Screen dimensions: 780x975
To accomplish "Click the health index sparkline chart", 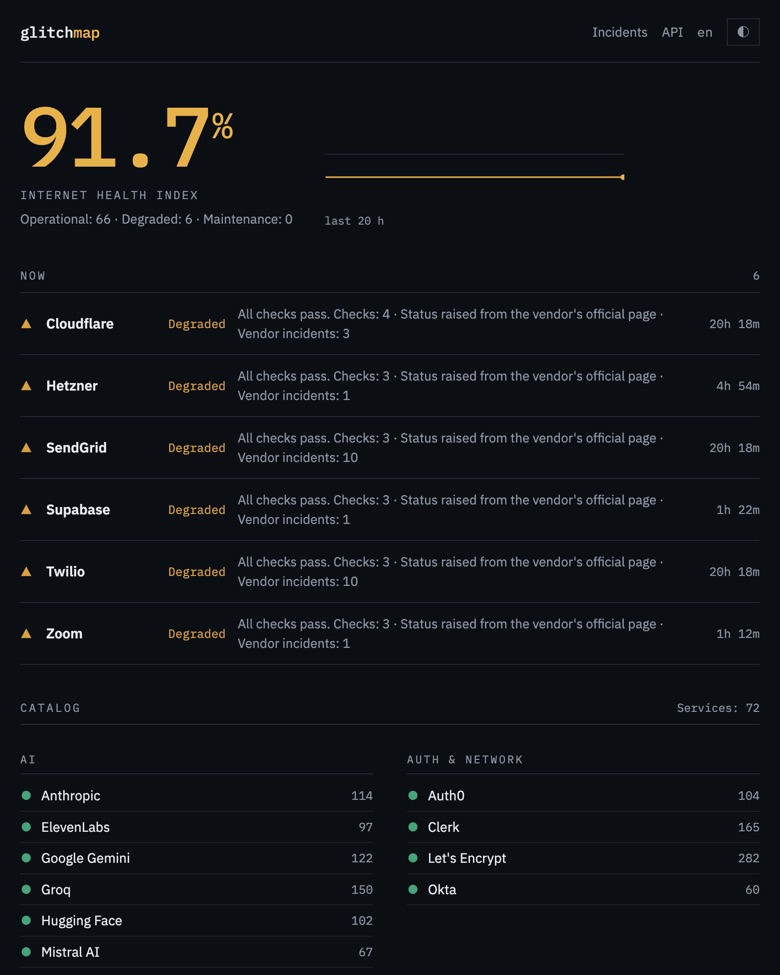I will point(474,165).
